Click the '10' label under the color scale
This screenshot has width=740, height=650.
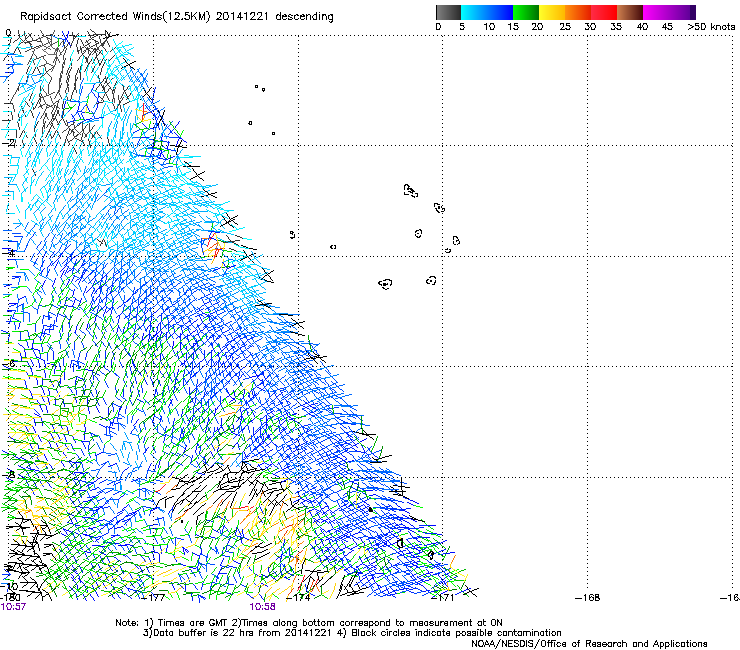tap(489, 27)
